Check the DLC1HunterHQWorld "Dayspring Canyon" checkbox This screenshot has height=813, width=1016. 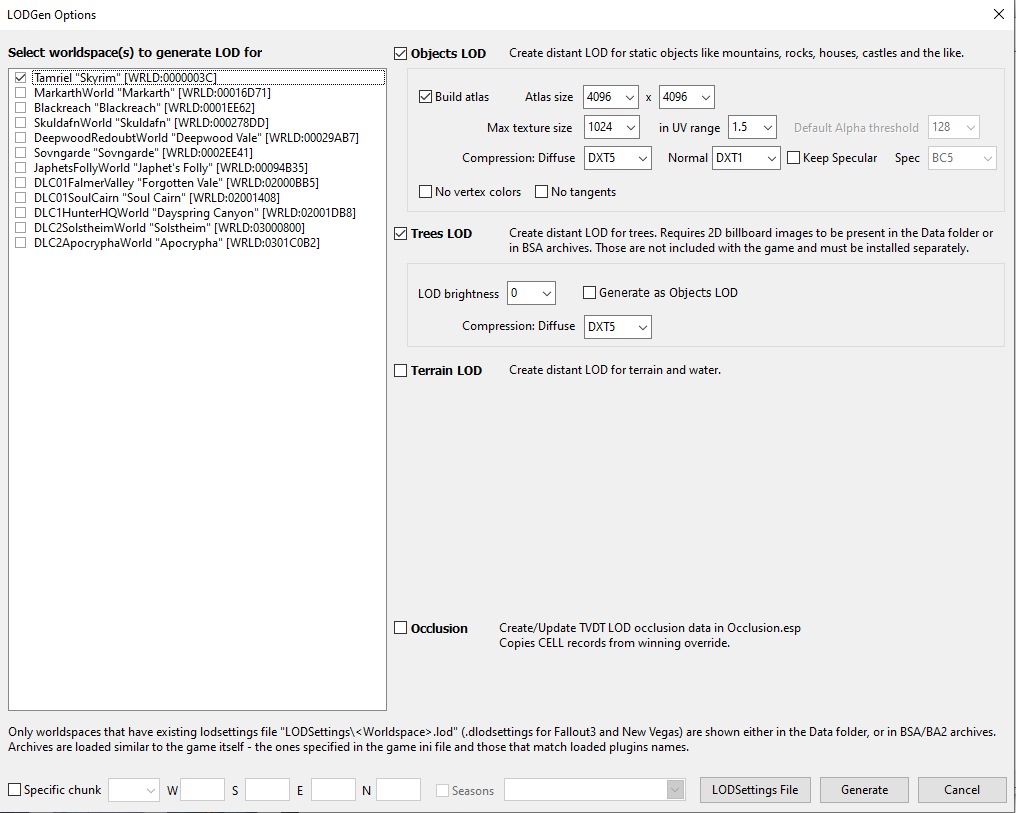pos(21,212)
